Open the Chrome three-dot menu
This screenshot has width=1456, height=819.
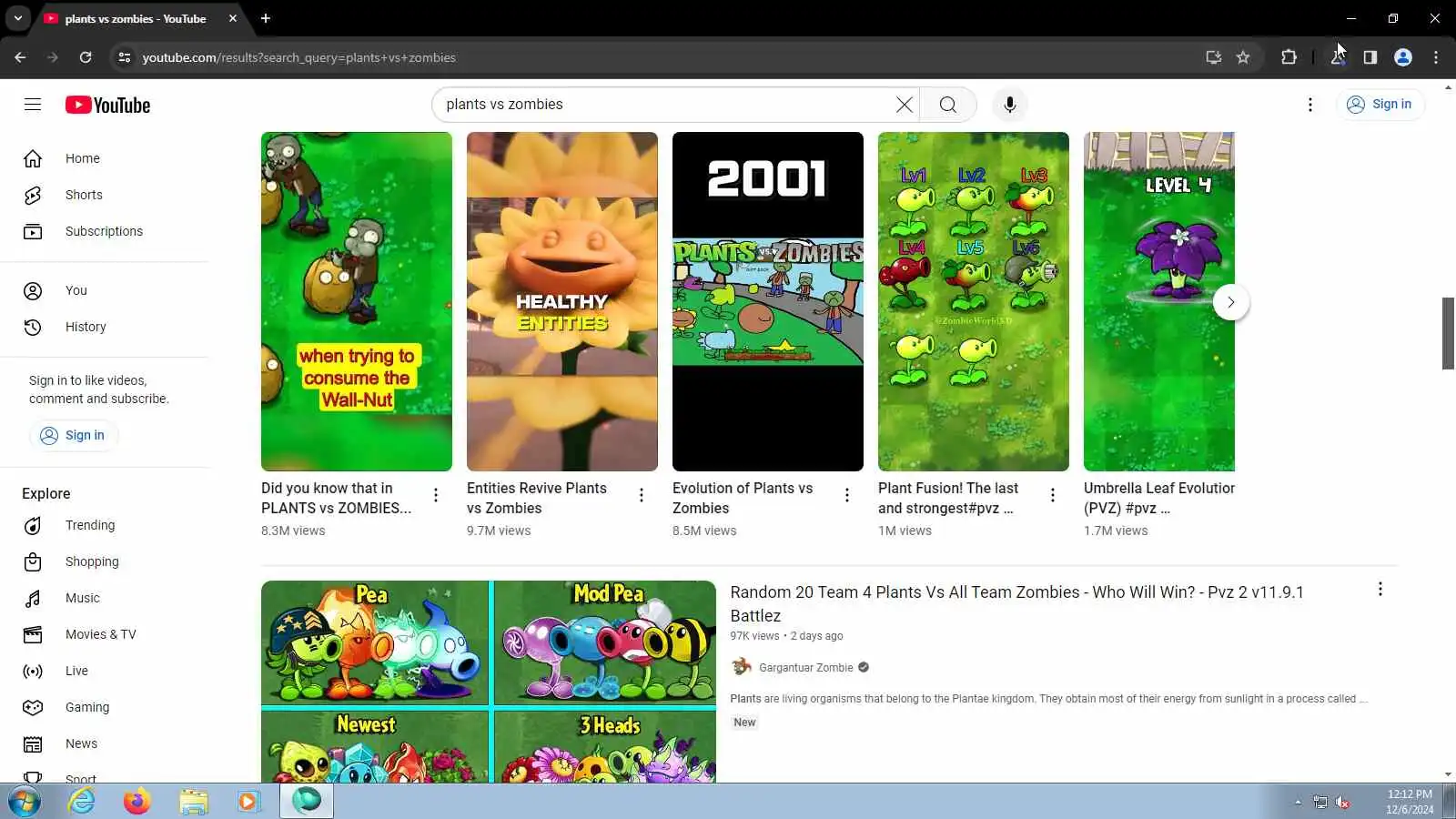(x=1436, y=57)
